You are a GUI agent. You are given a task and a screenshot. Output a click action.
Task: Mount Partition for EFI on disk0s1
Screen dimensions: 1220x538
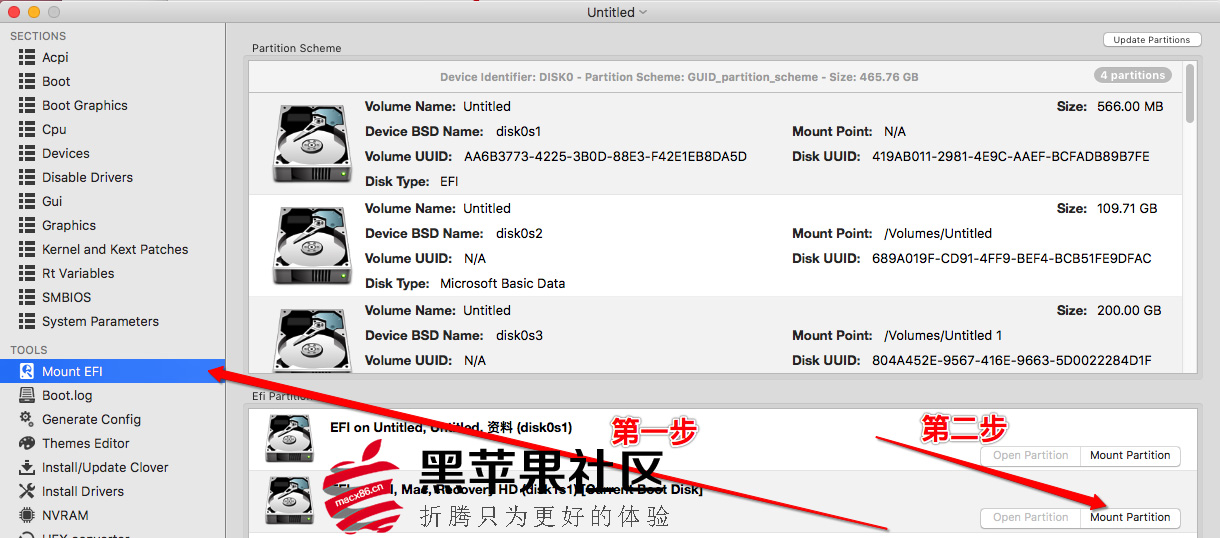[x=1130, y=455]
